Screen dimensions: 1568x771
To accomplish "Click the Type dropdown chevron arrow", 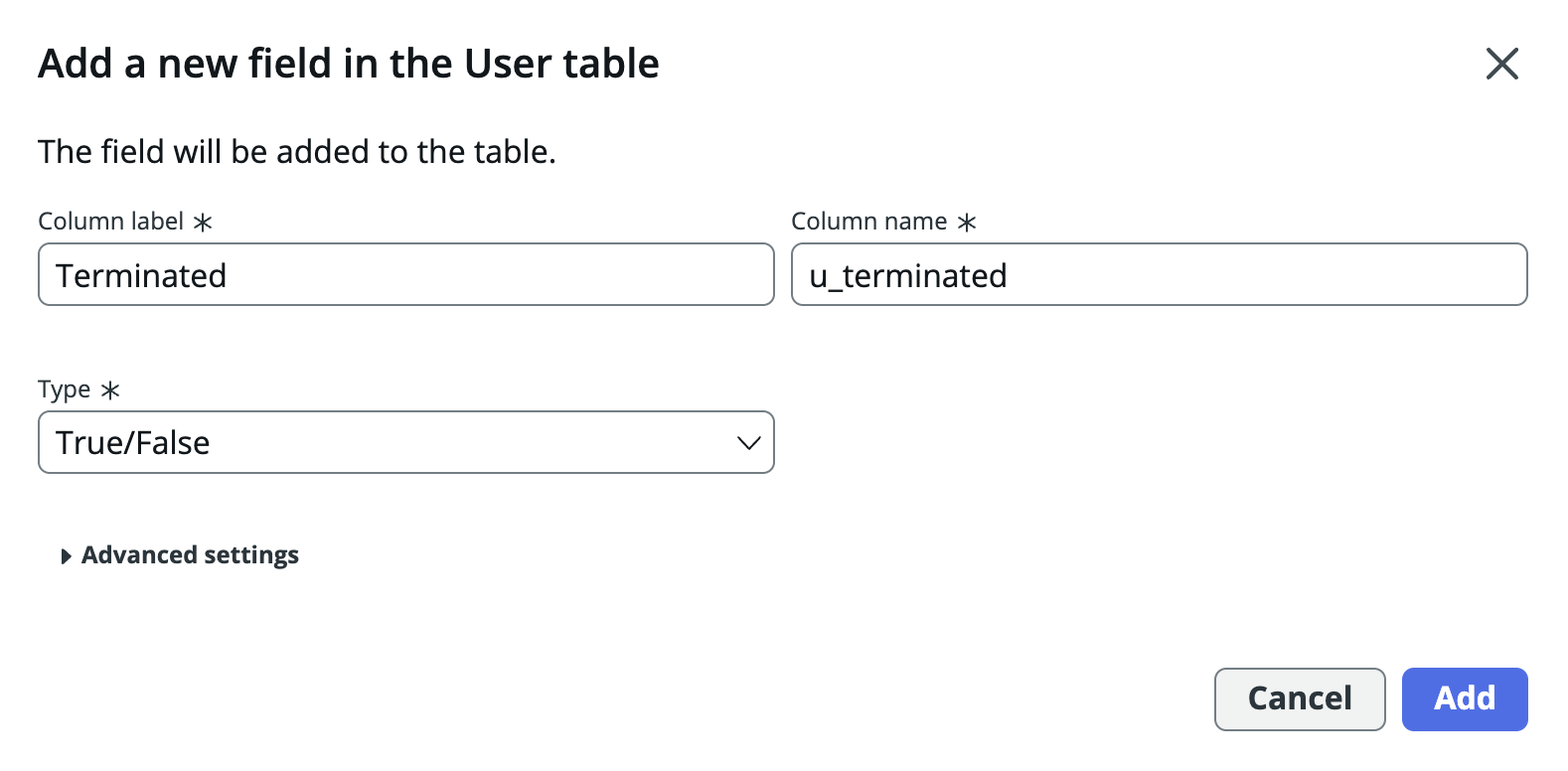I will 748,443.
